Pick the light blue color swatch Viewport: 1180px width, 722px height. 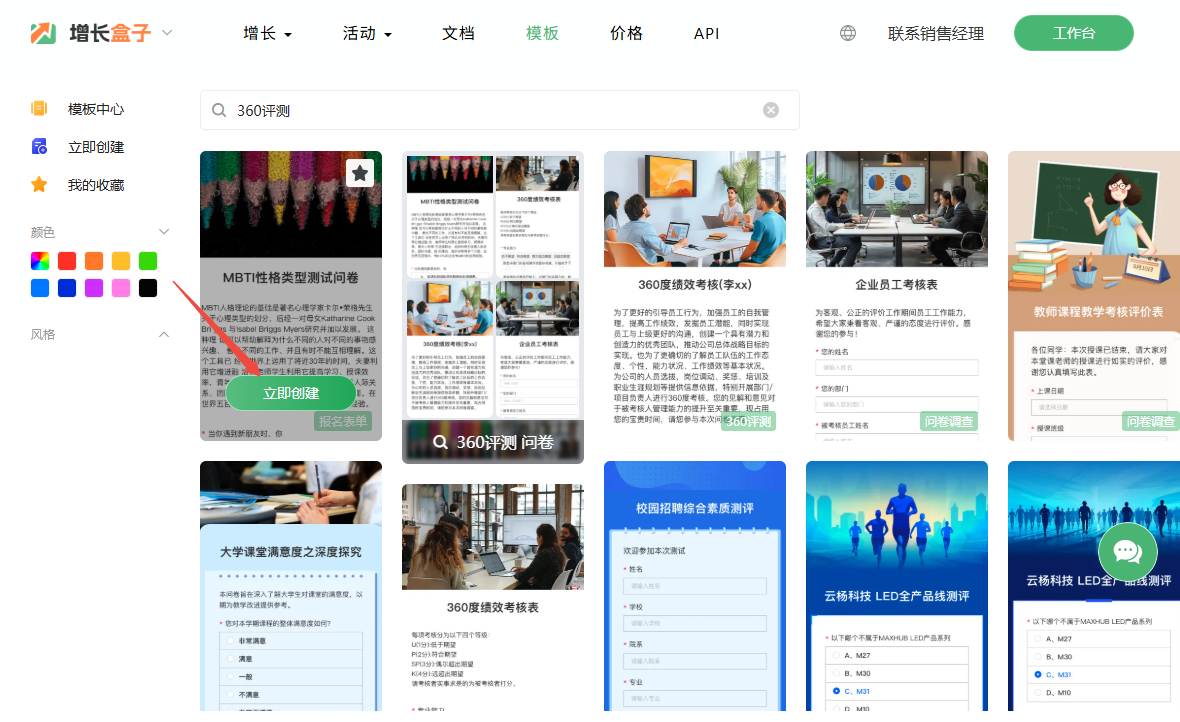point(40,288)
